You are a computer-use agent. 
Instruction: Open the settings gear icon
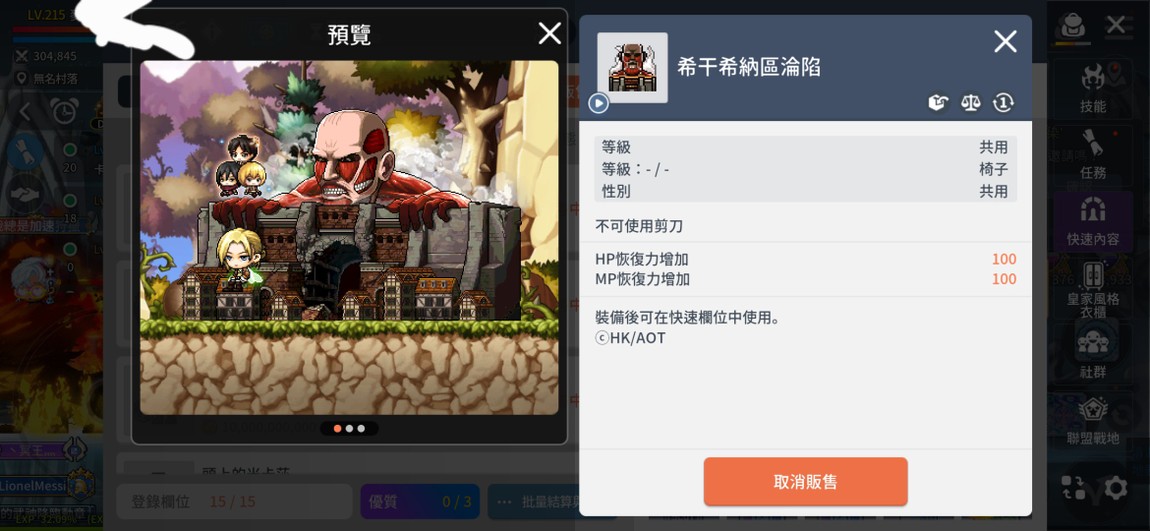click(x=1116, y=488)
